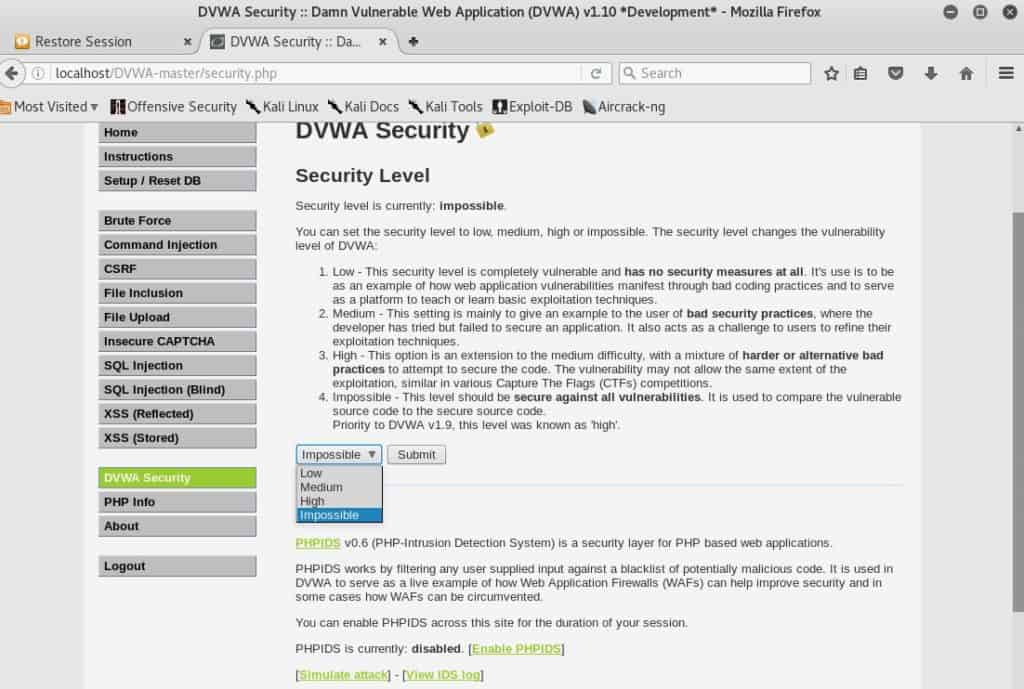Toggle the security level dropdown
Viewport: 1024px width, 689px height.
[x=338, y=455]
